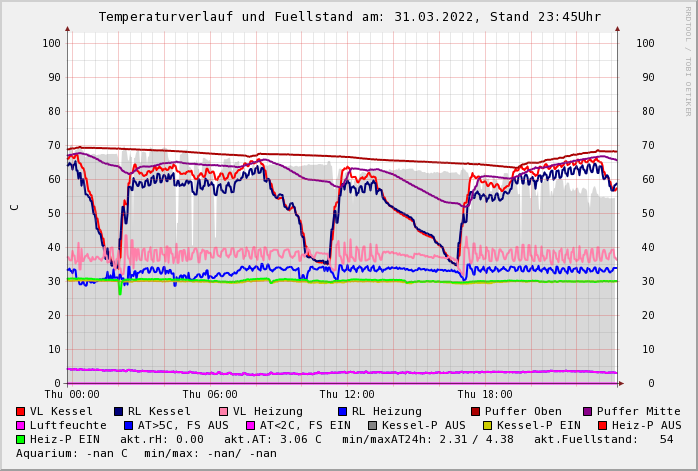Select the dark blue RL Kessel swatch
698x471 pixels.
click(x=119, y=411)
